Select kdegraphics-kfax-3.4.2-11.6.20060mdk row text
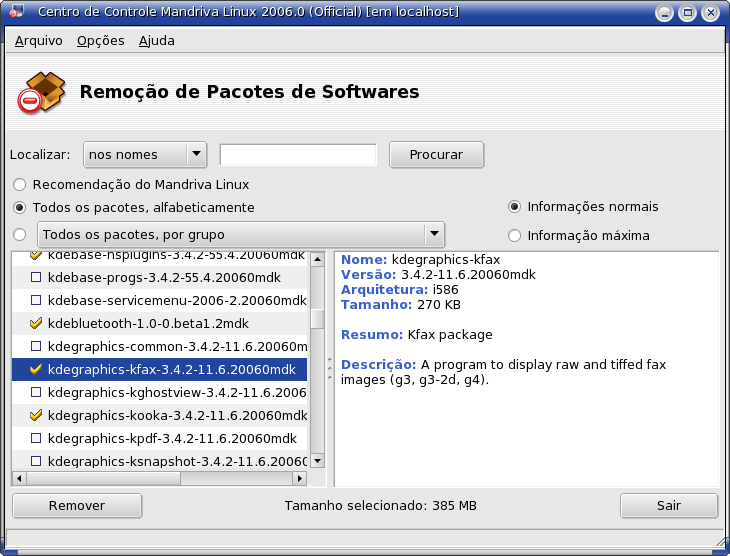The height and width of the screenshot is (556, 730). tap(172, 370)
